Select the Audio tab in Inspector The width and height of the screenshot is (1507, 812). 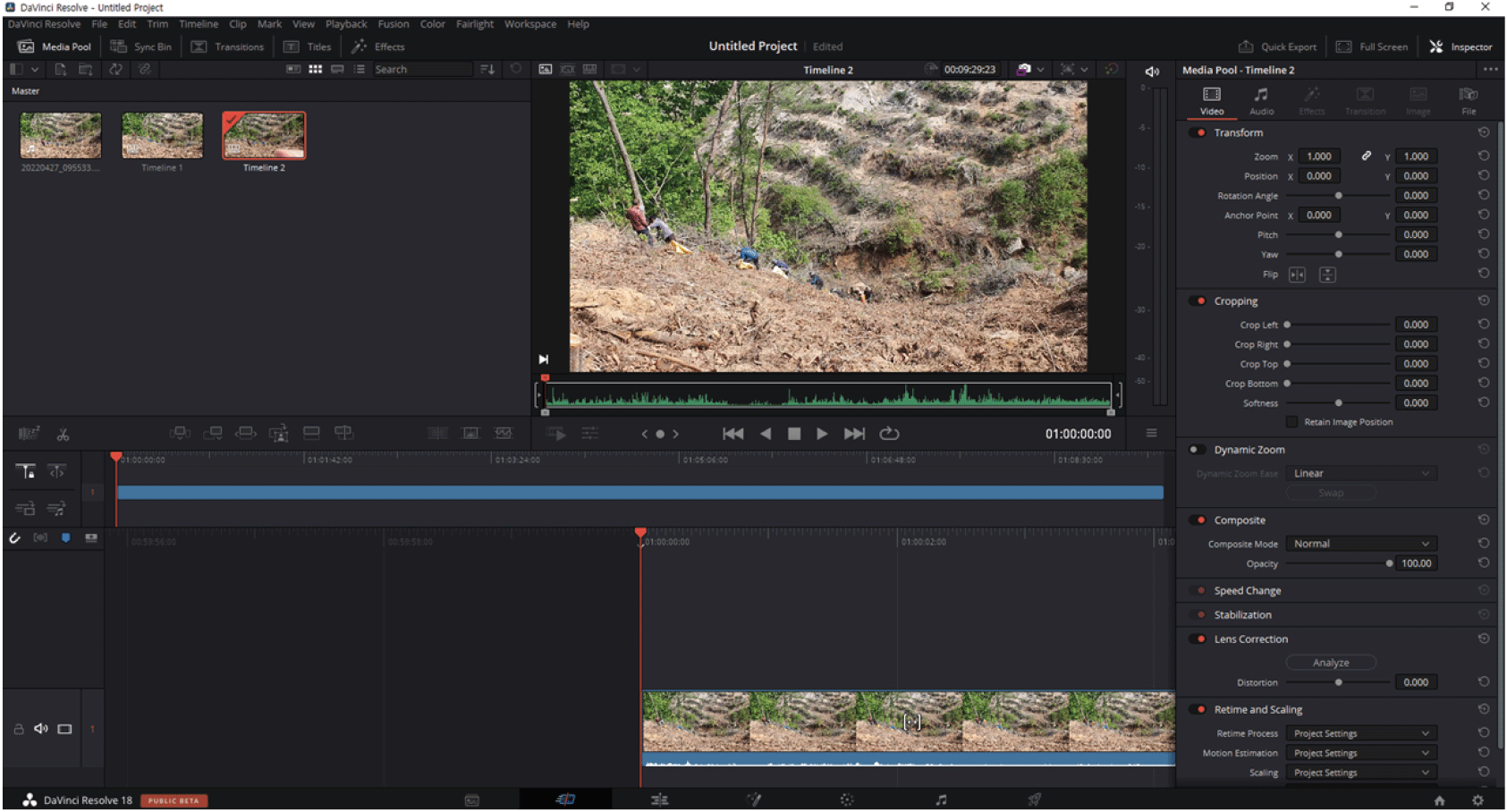(x=1261, y=101)
